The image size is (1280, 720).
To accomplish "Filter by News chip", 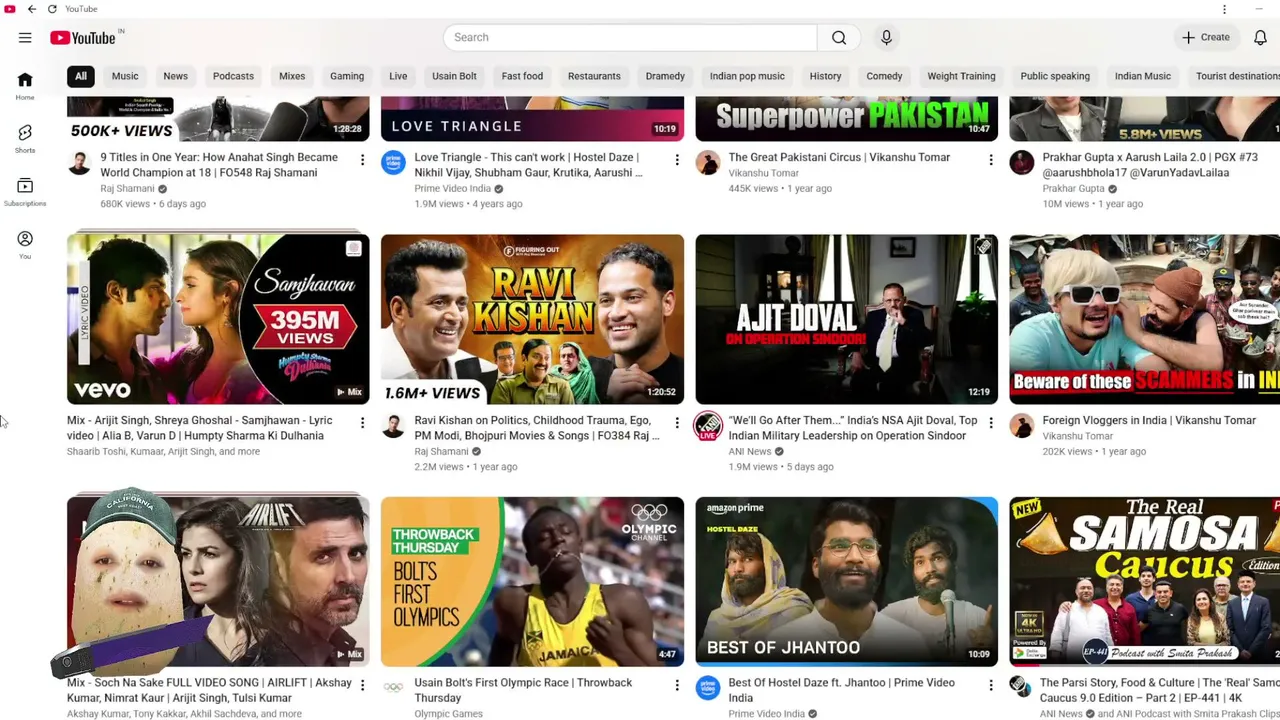I will click(175, 76).
